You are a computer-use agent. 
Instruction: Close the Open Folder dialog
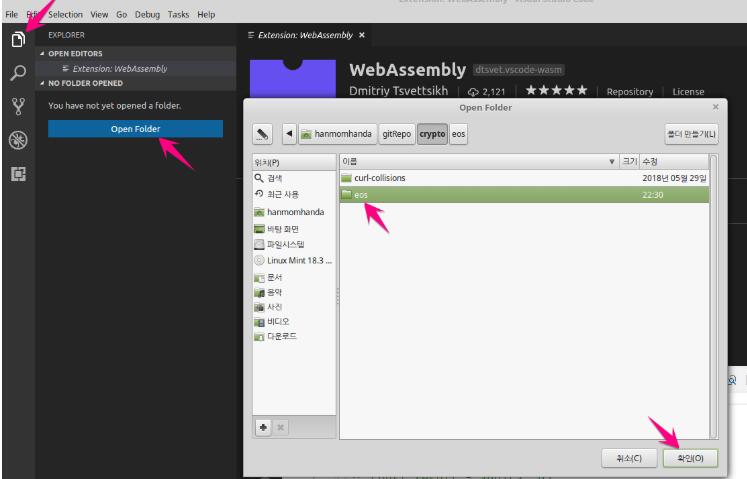[x=715, y=107]
